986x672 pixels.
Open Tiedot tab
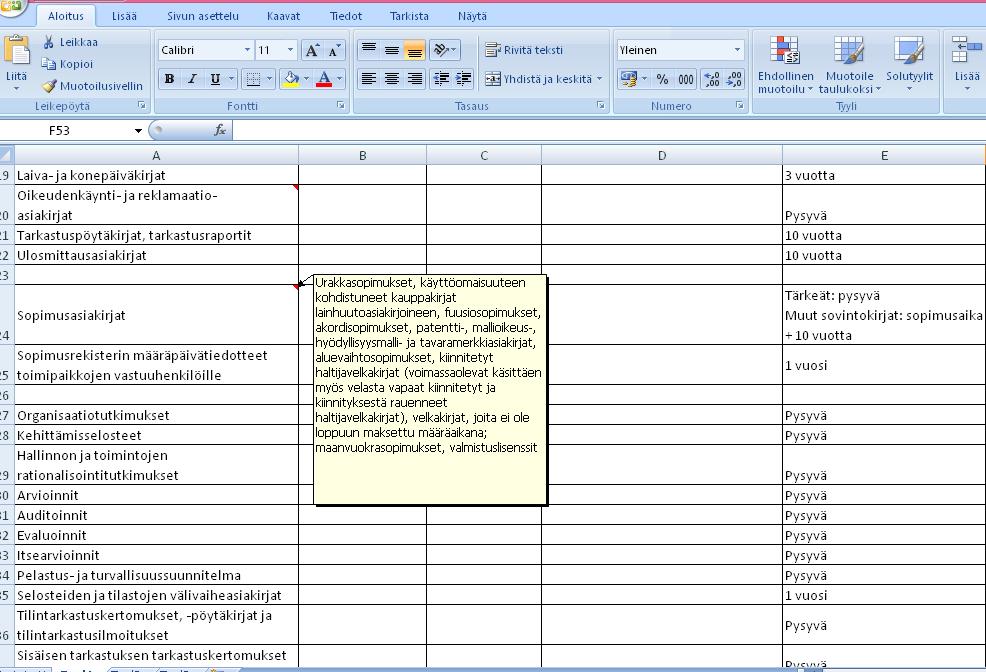[x=346, y=16]
